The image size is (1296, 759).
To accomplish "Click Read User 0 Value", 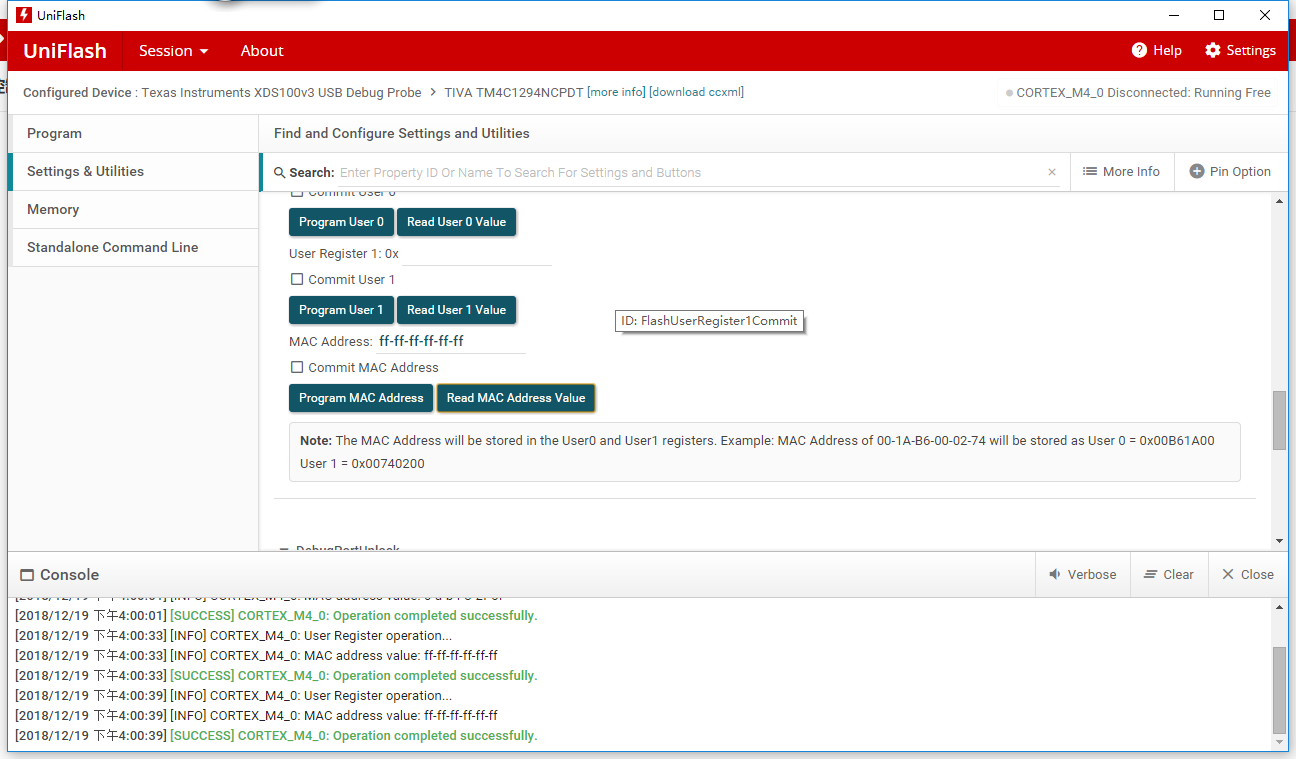I will pyautogui.click(x=456, y=222).
